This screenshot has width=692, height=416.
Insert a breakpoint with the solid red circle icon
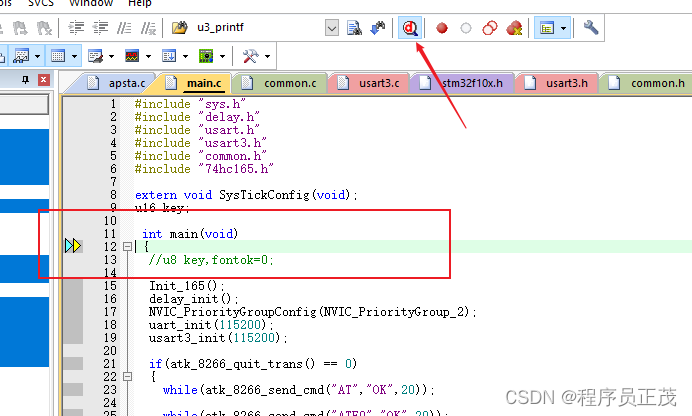tap(442, 28)
